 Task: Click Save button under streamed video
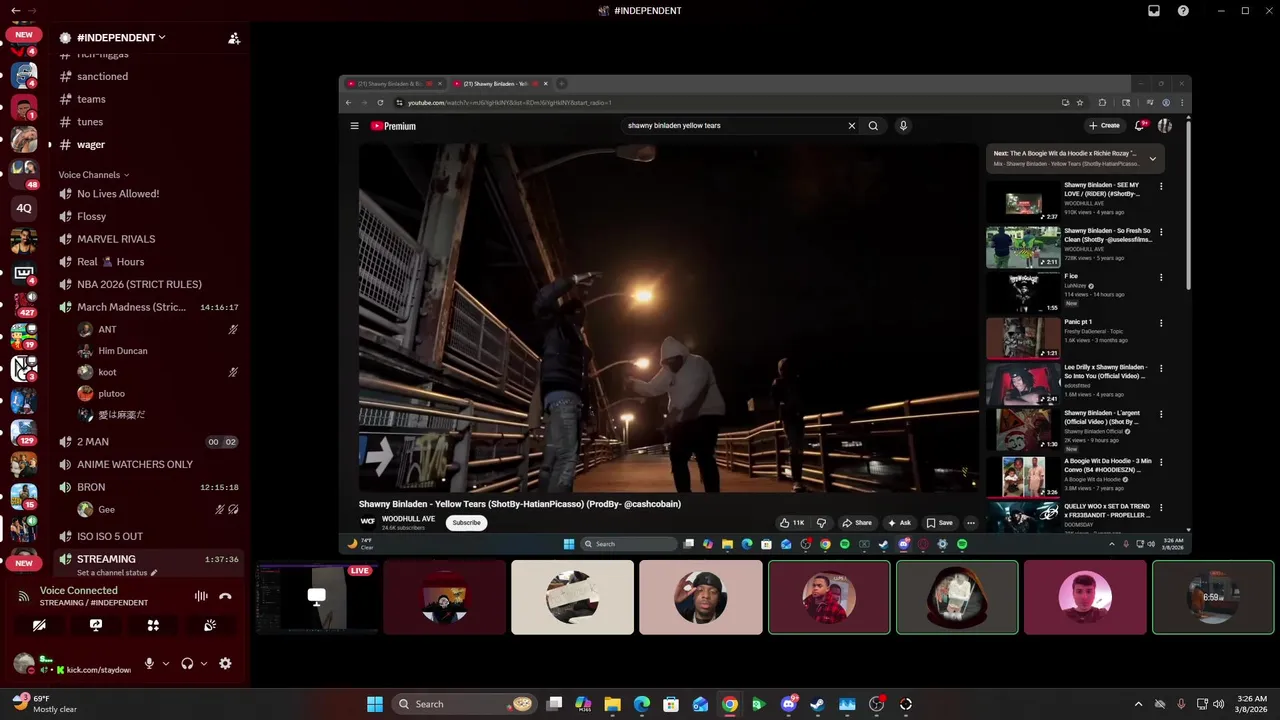(x=939, y=523)
